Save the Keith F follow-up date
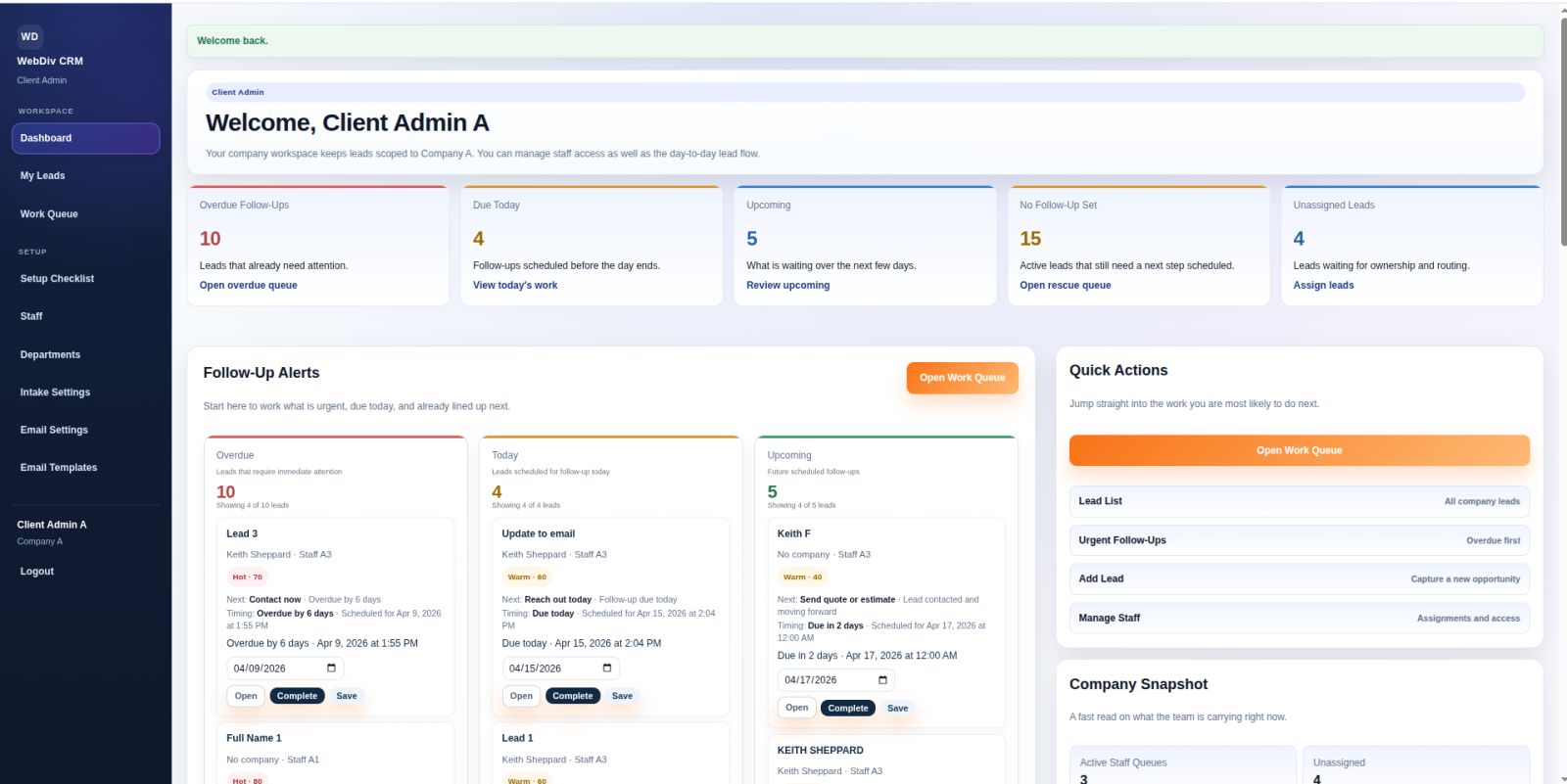Screen dimensions: 1567x784 [x=897, y=708]
